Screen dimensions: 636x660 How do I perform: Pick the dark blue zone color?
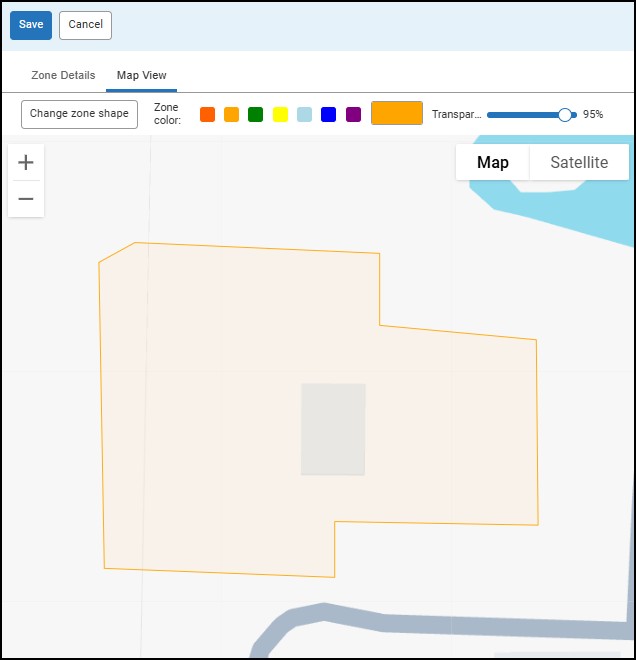(x=328, y=115)
